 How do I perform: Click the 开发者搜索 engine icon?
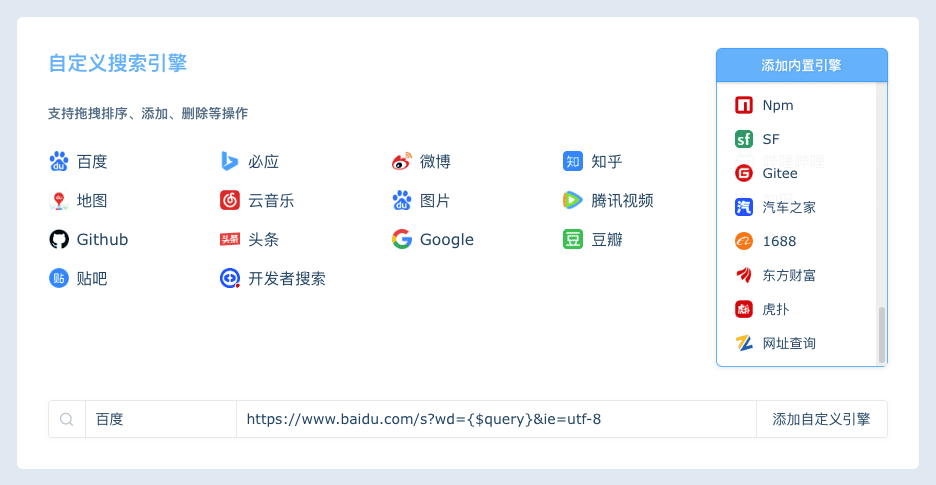pos(230,279)
